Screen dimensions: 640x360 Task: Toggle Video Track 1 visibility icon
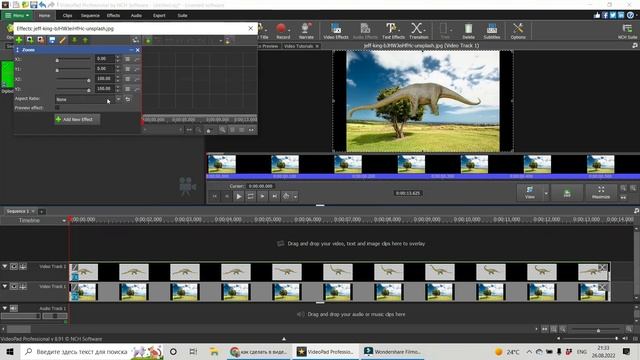[14, 286]
